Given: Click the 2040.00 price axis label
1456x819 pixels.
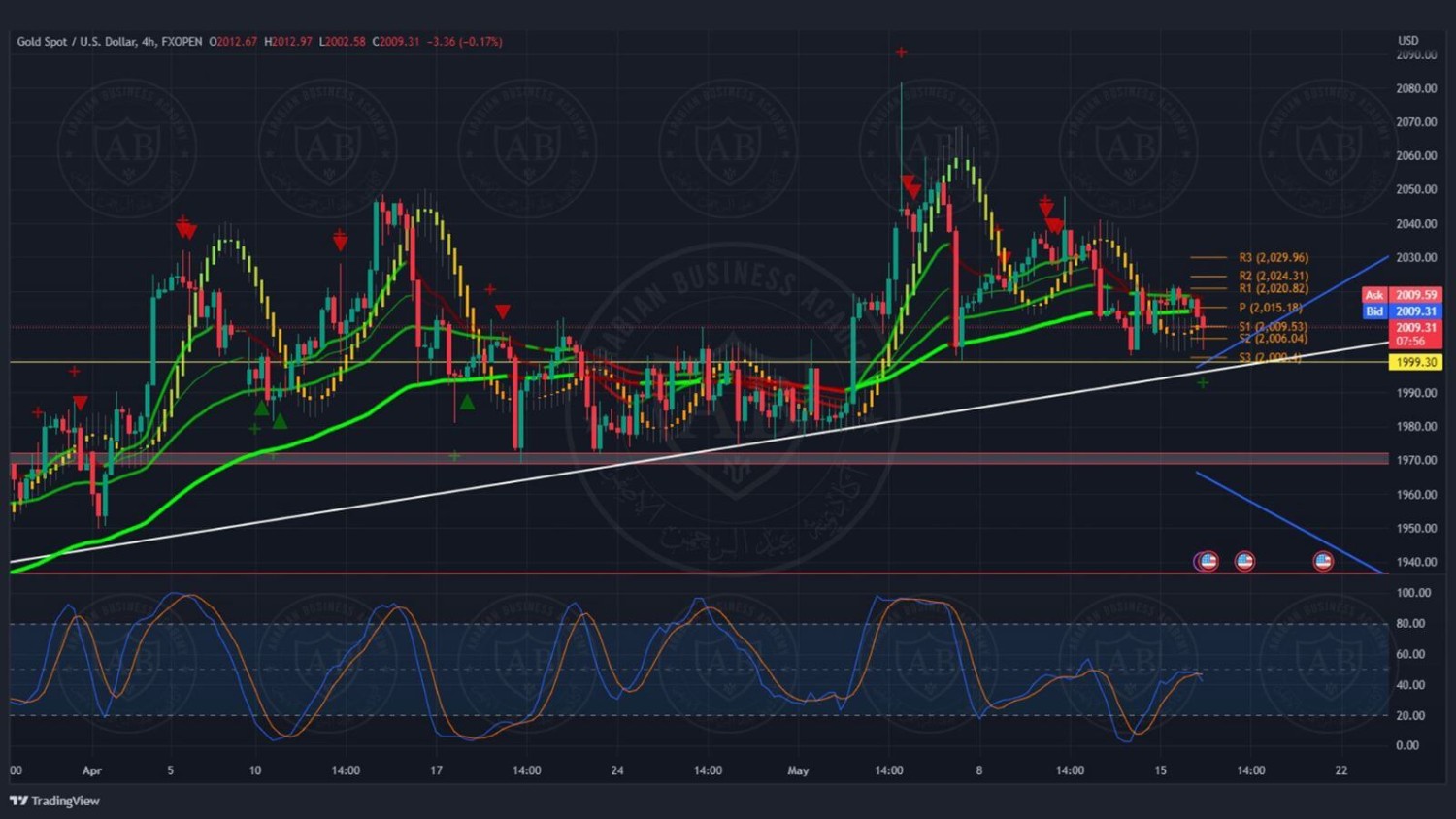Looking at the screenshot, I should pos(1416,224).
